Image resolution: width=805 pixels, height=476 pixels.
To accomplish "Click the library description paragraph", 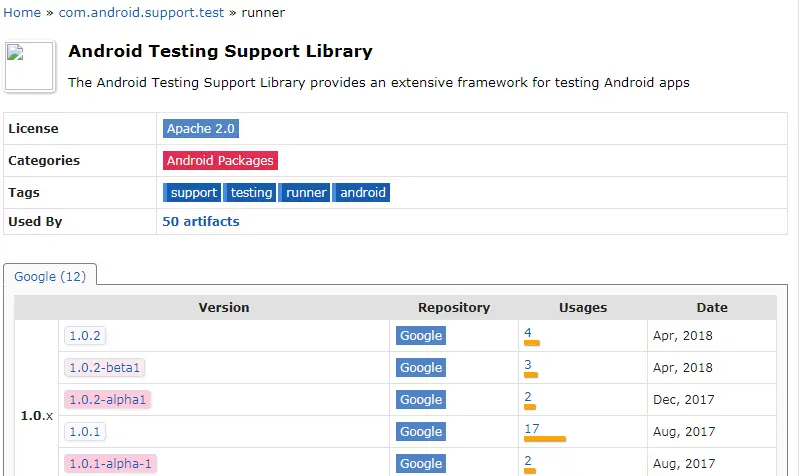I will click(x=379, y=83).
